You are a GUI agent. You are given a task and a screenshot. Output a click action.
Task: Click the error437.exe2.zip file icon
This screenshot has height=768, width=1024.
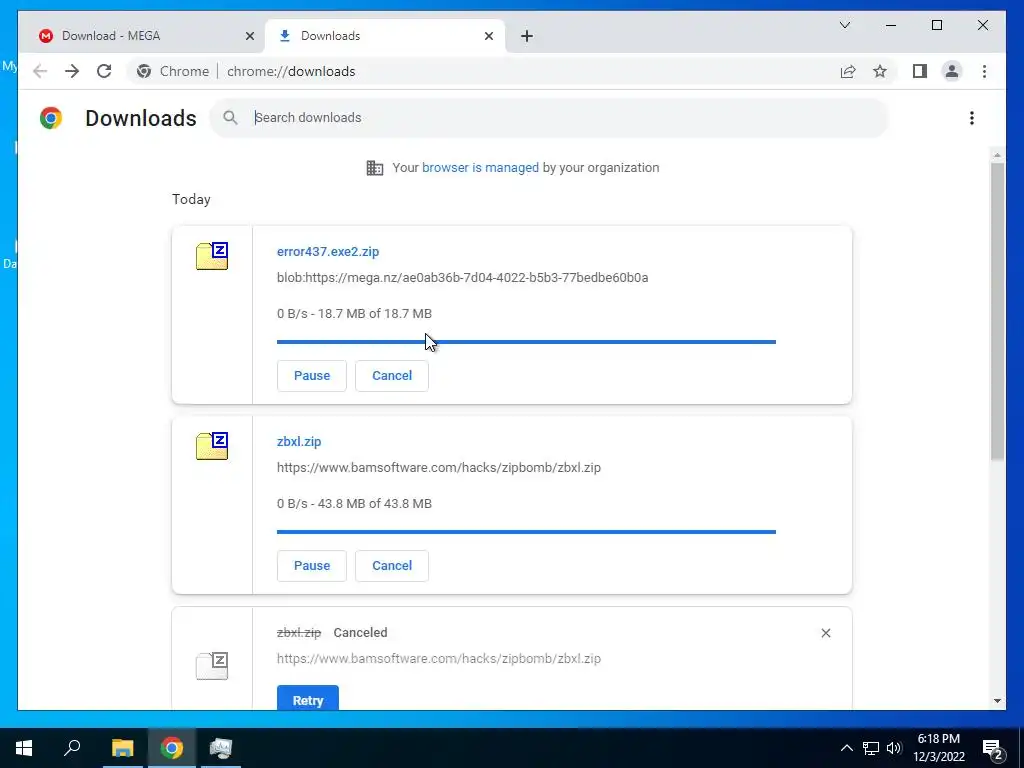pyautogui.click(x=212, y=255)
